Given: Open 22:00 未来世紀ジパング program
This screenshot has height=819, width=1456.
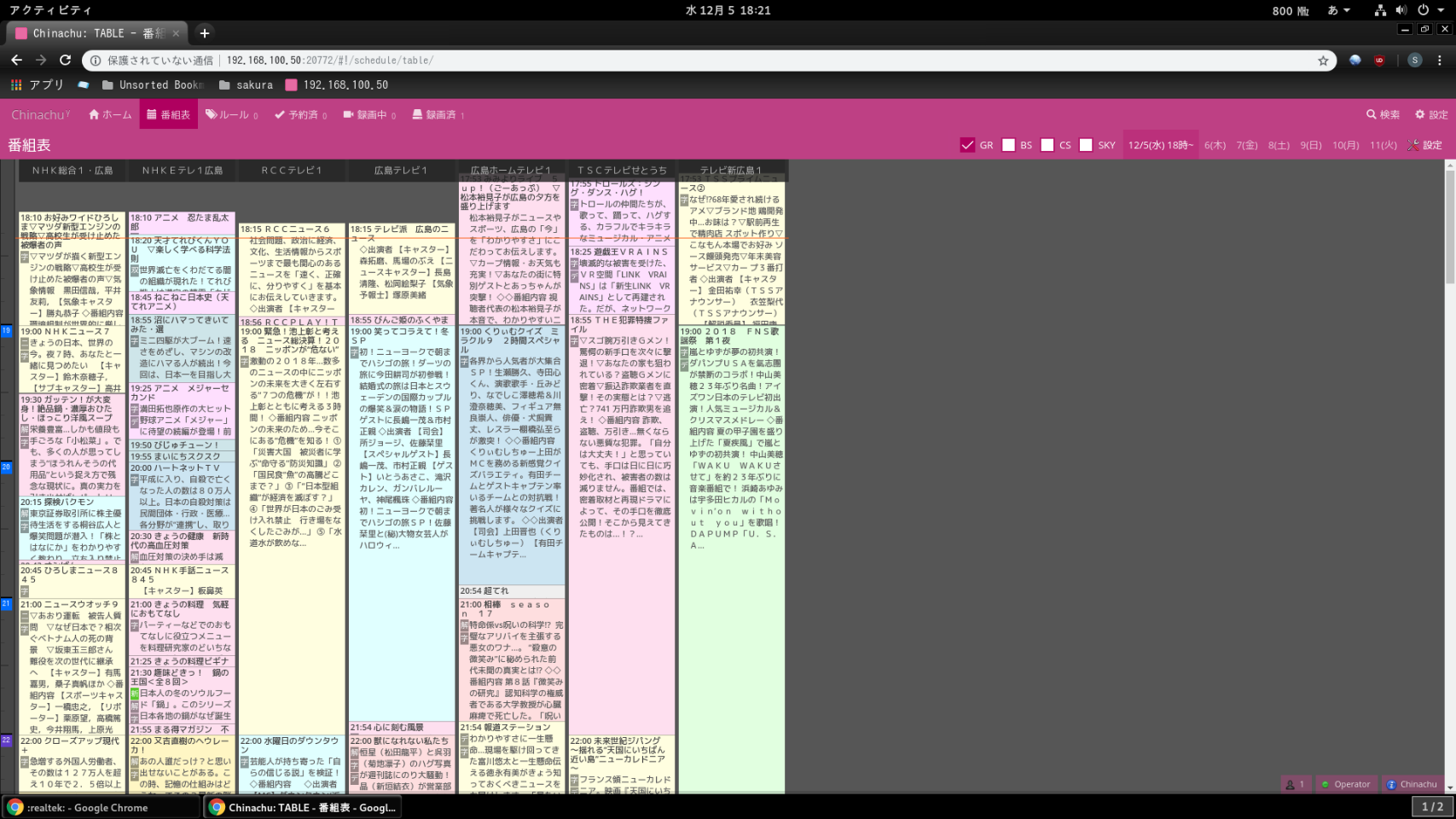Looking at the screenshot, I should click(622, 764).
